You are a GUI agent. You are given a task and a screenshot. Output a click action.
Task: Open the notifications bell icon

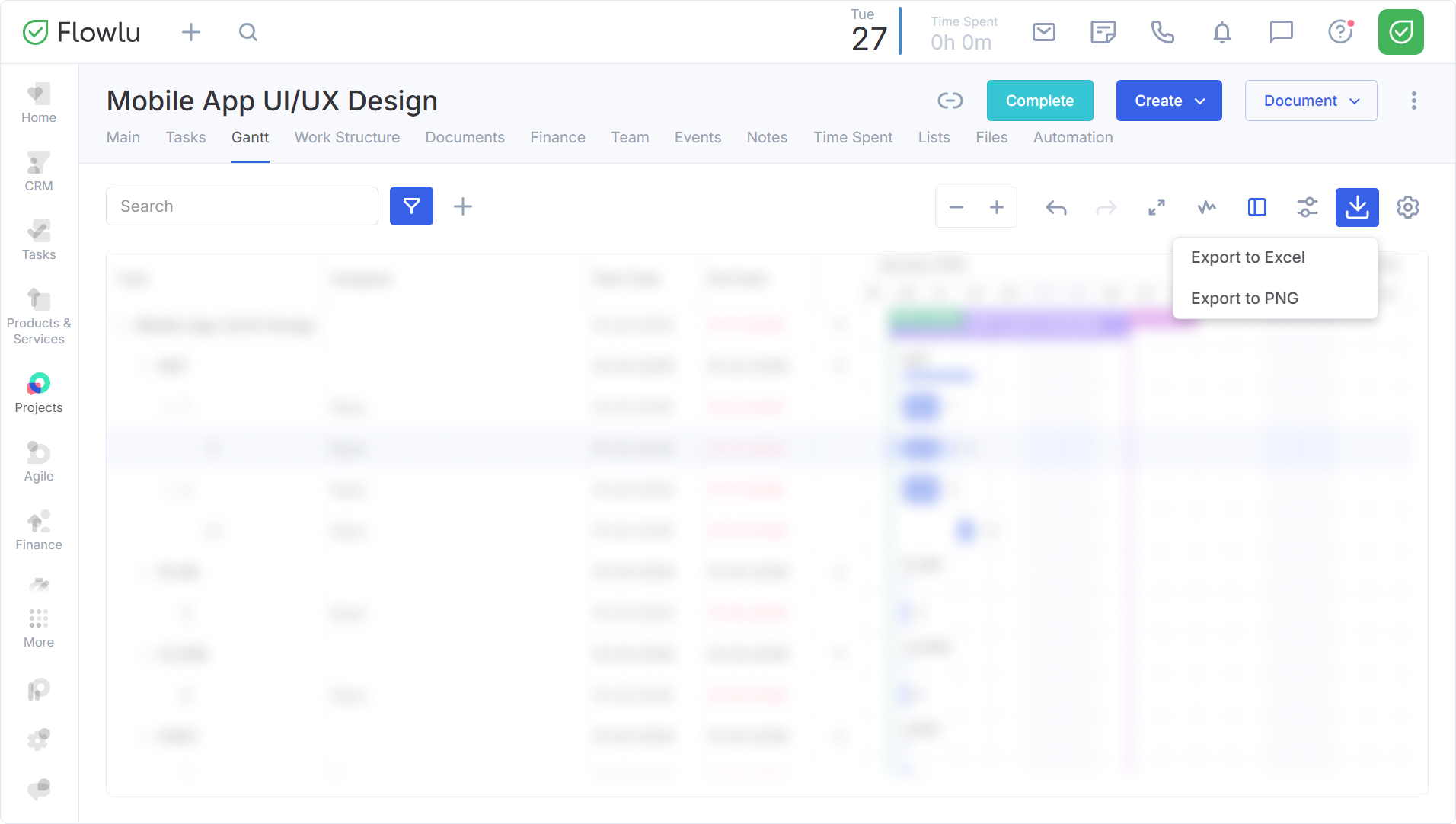(x=1221, y=32)
